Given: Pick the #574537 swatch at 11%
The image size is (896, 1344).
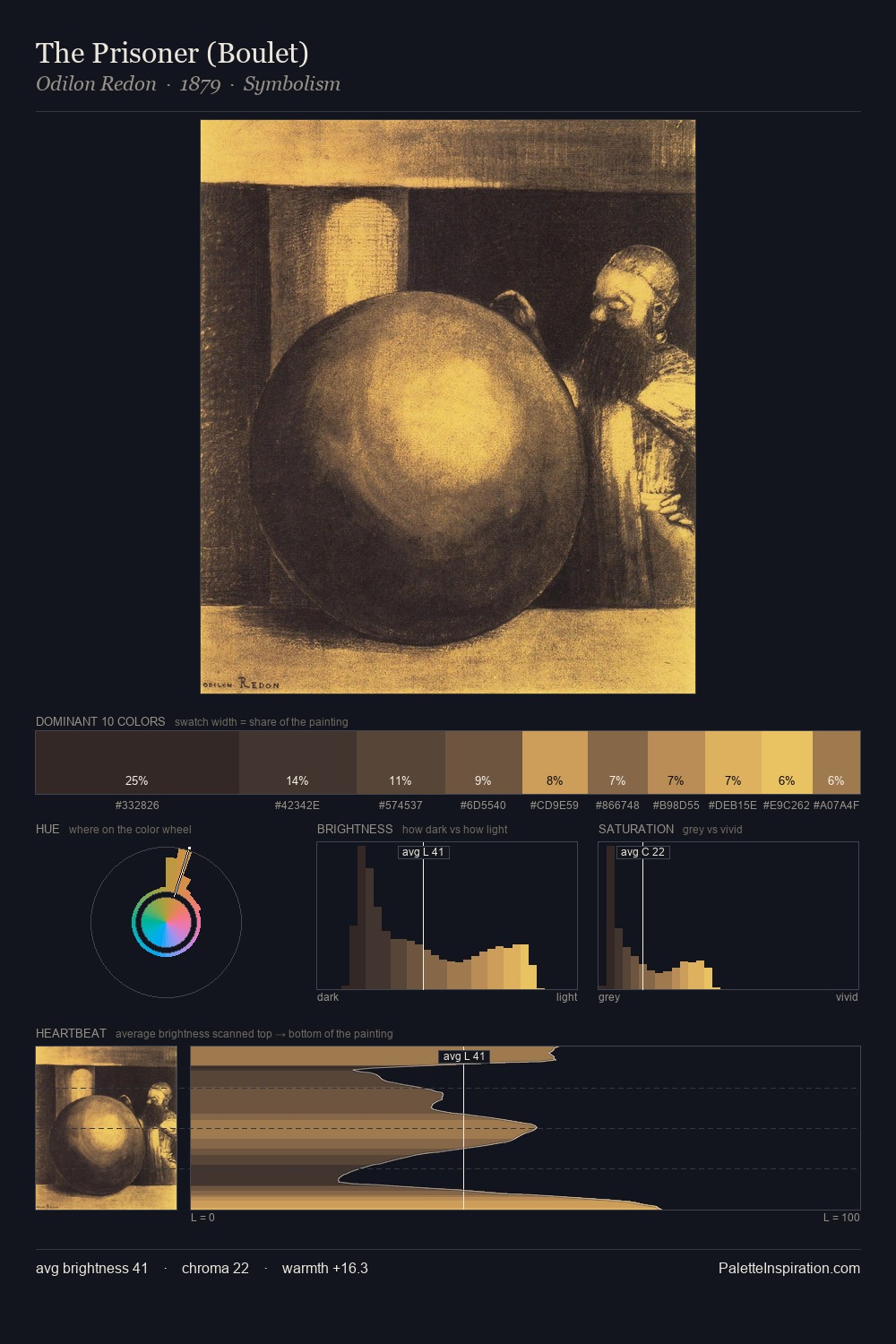Looking at the screenshot, I should tap(401, 762).
